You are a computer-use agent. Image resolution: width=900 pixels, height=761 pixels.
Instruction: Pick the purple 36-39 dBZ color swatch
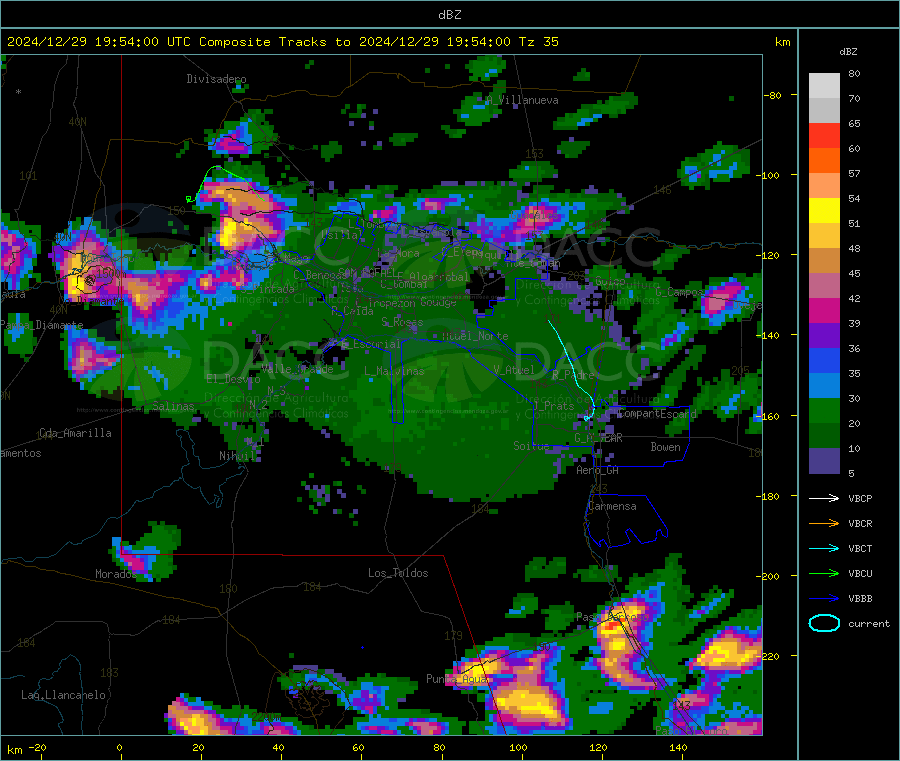824,336
